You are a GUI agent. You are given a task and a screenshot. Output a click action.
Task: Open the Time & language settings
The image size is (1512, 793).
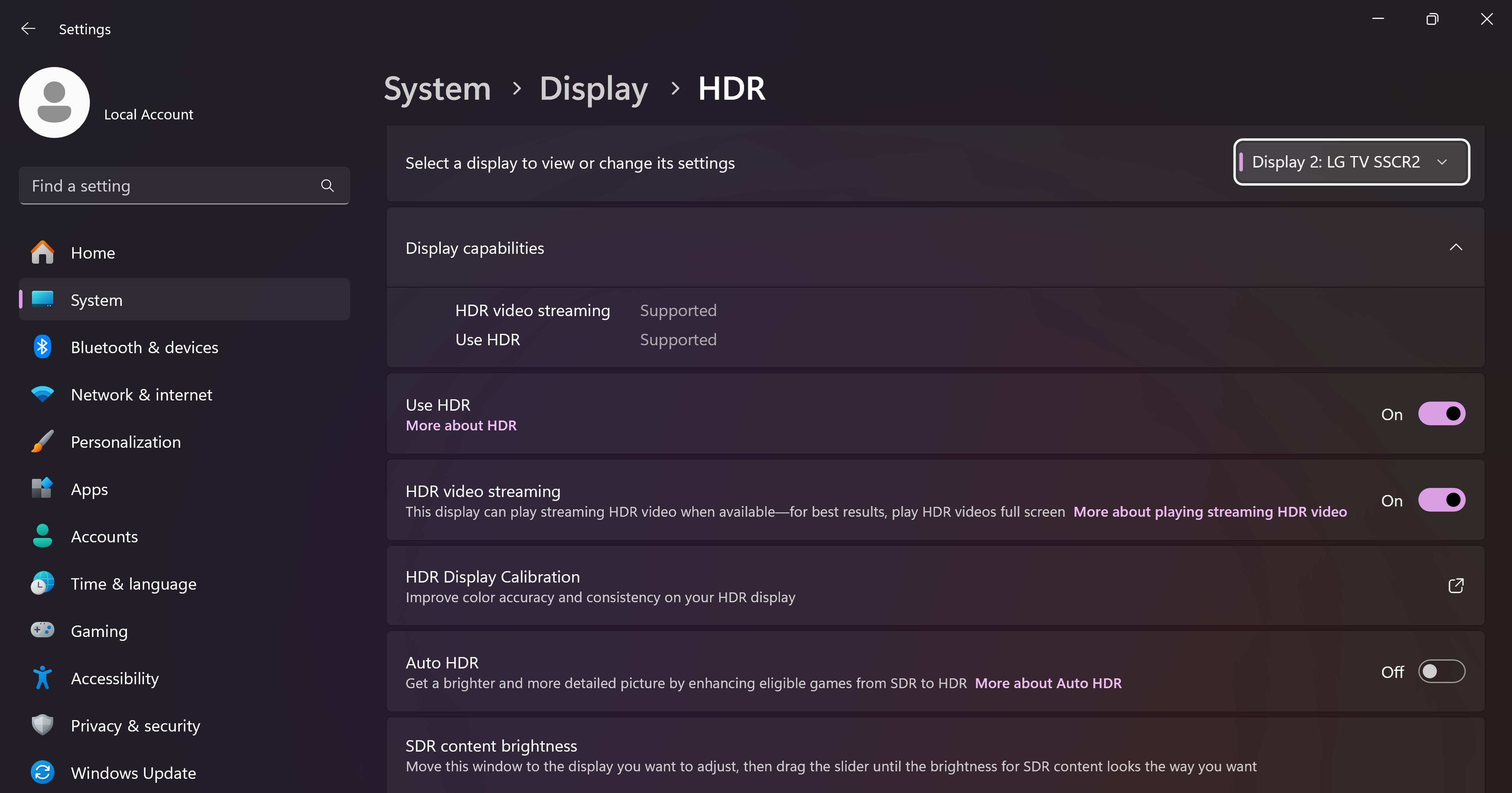133,583
